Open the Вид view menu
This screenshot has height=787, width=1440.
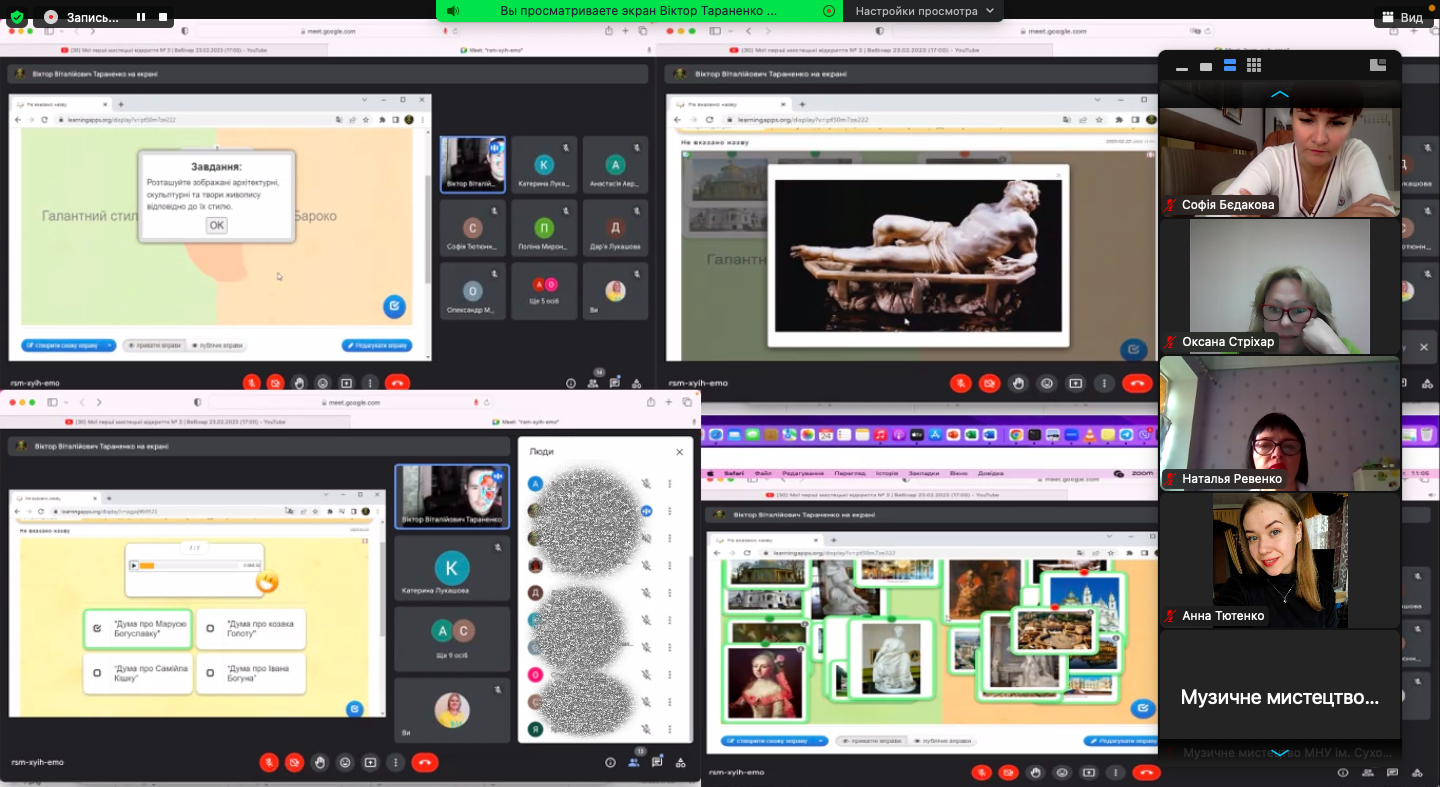tap(1401, 18)
